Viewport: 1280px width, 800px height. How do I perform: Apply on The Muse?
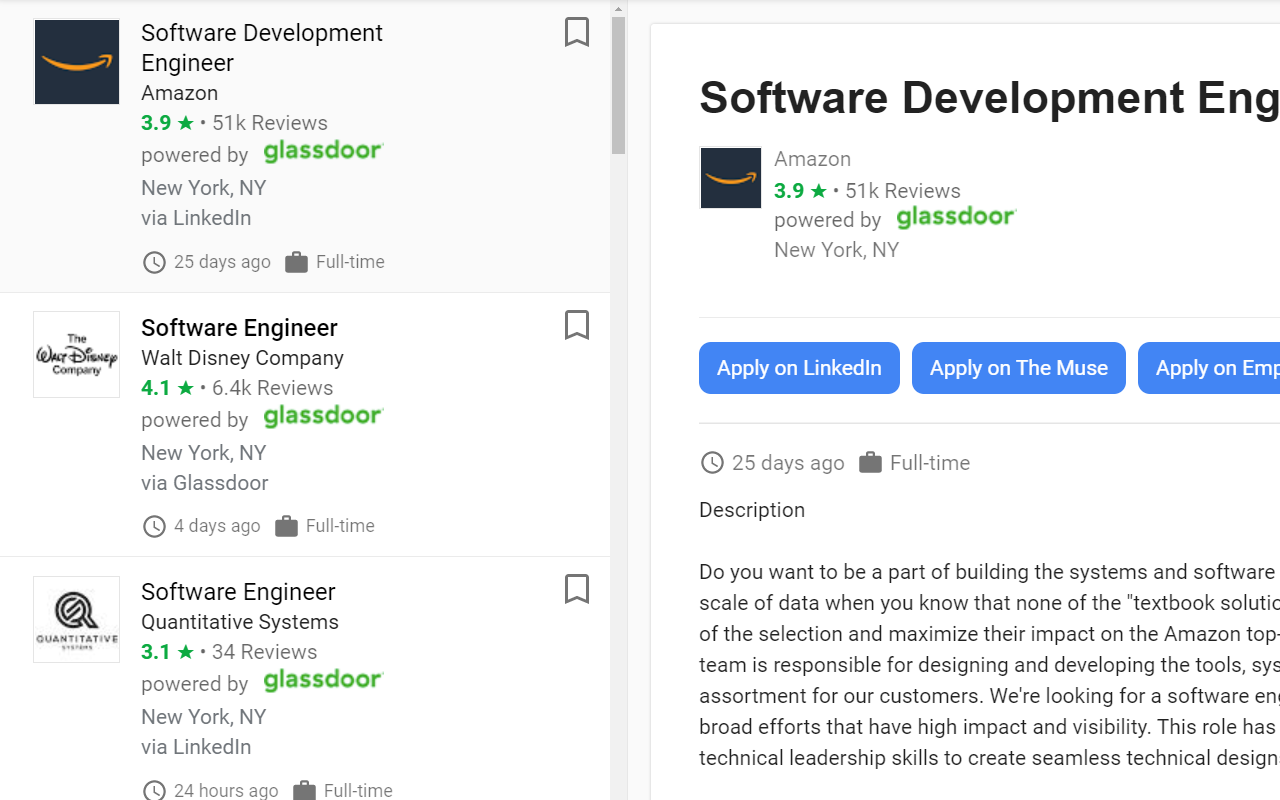pos(1019,368)
